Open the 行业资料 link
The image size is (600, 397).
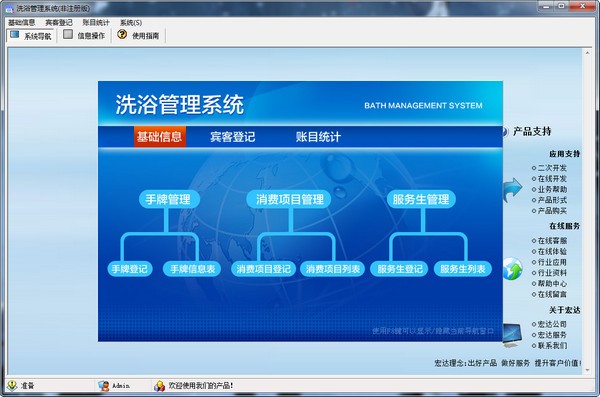pyautogui.click(x=552, y=273)
